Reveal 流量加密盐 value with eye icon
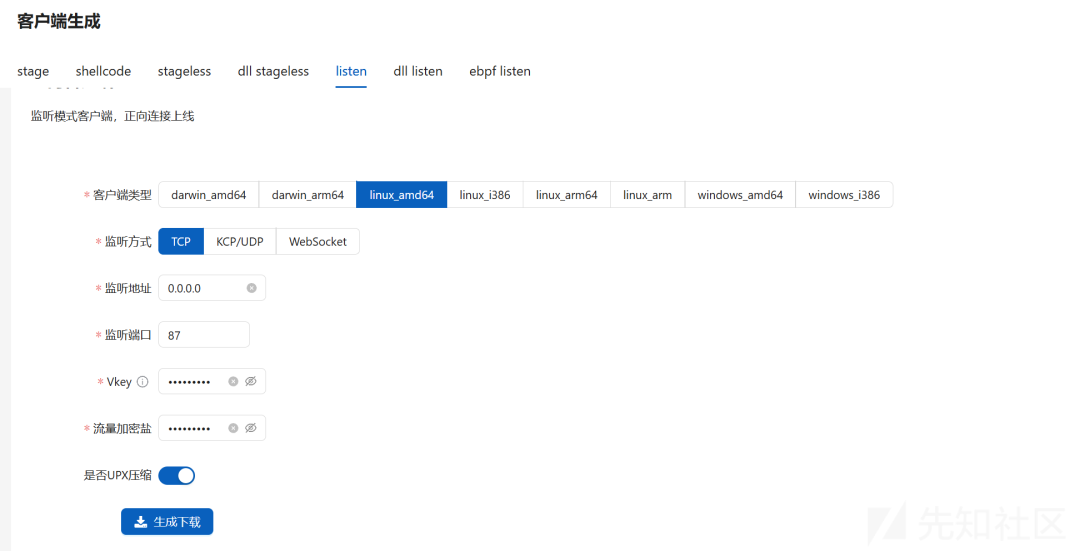 (251, 428)
